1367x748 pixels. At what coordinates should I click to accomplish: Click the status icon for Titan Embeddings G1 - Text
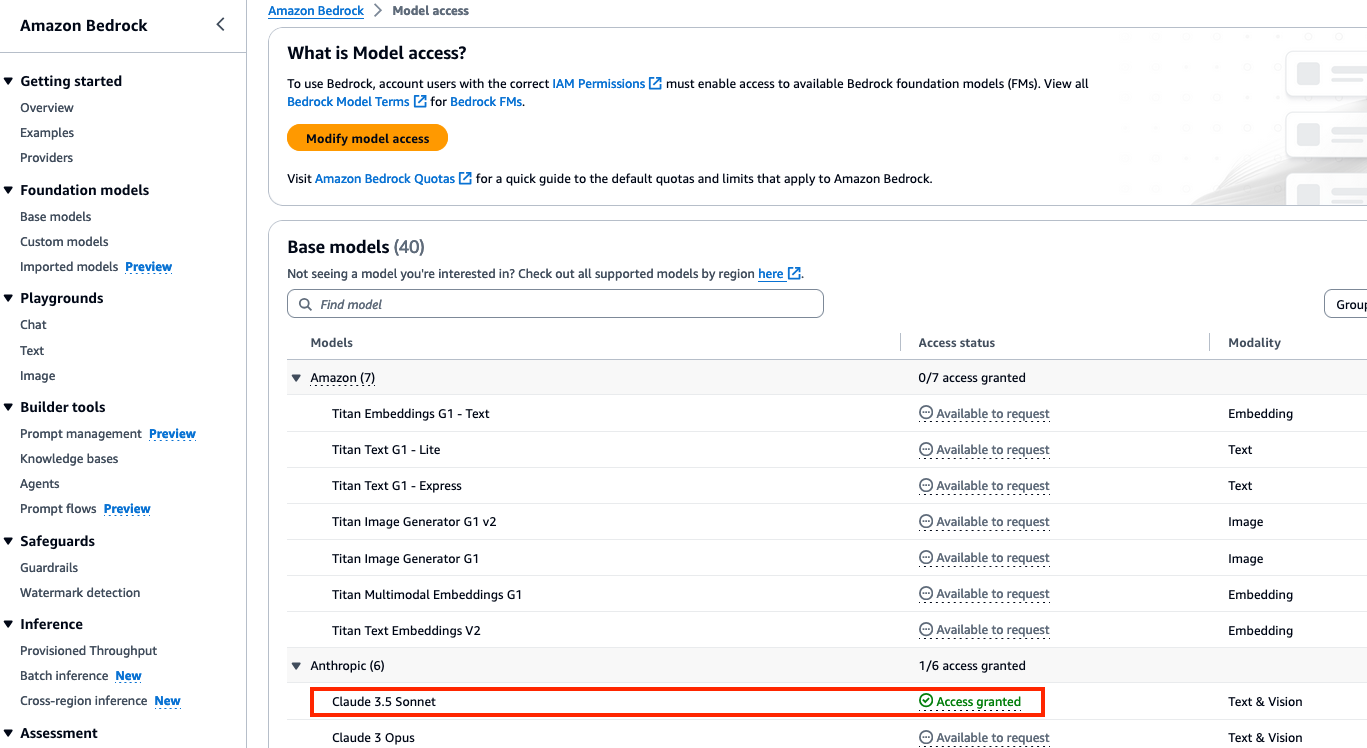[x=926, y=413]
